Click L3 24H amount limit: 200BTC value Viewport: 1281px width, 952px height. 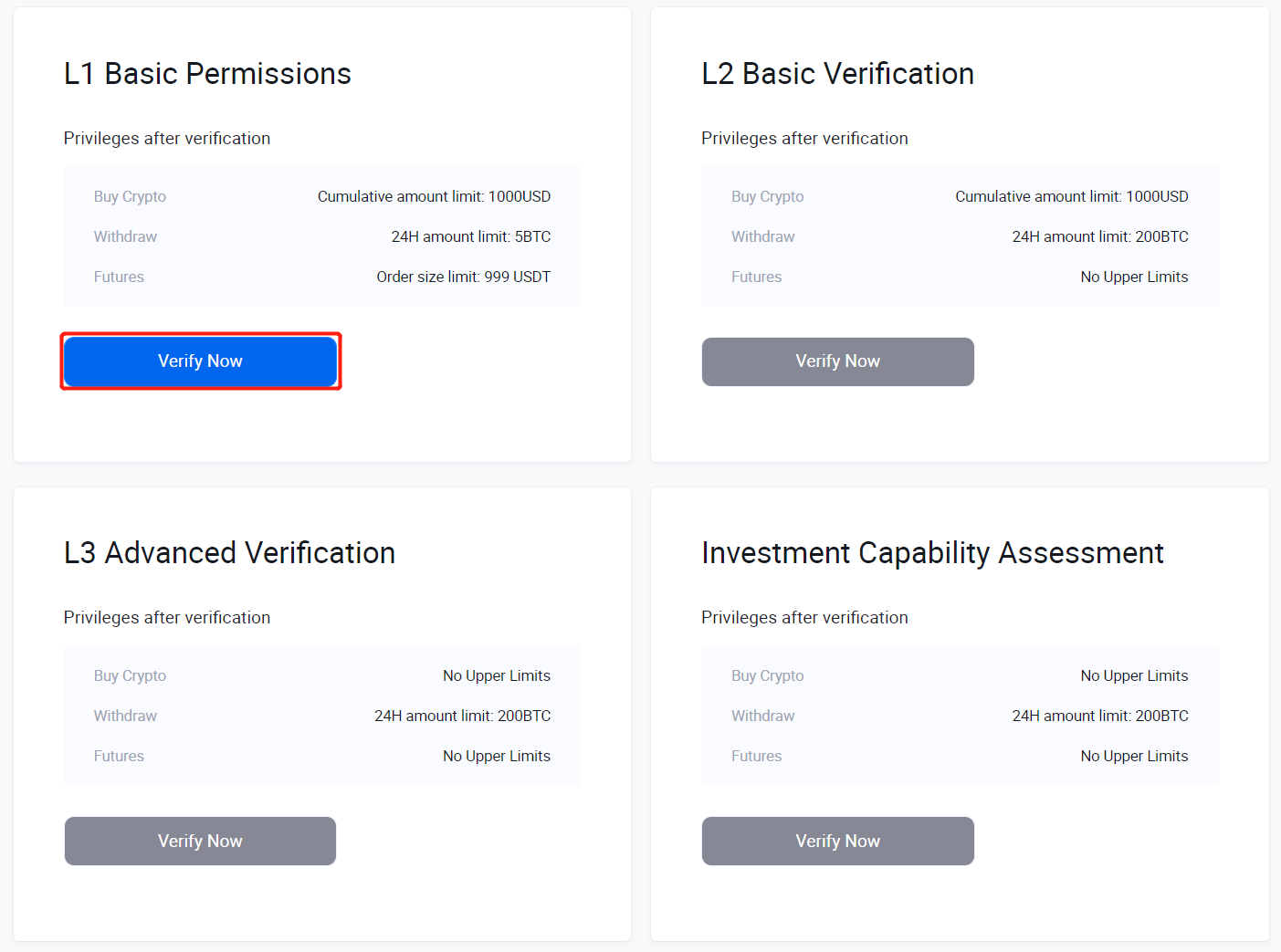pyautogui.click(x=462, y=716)
